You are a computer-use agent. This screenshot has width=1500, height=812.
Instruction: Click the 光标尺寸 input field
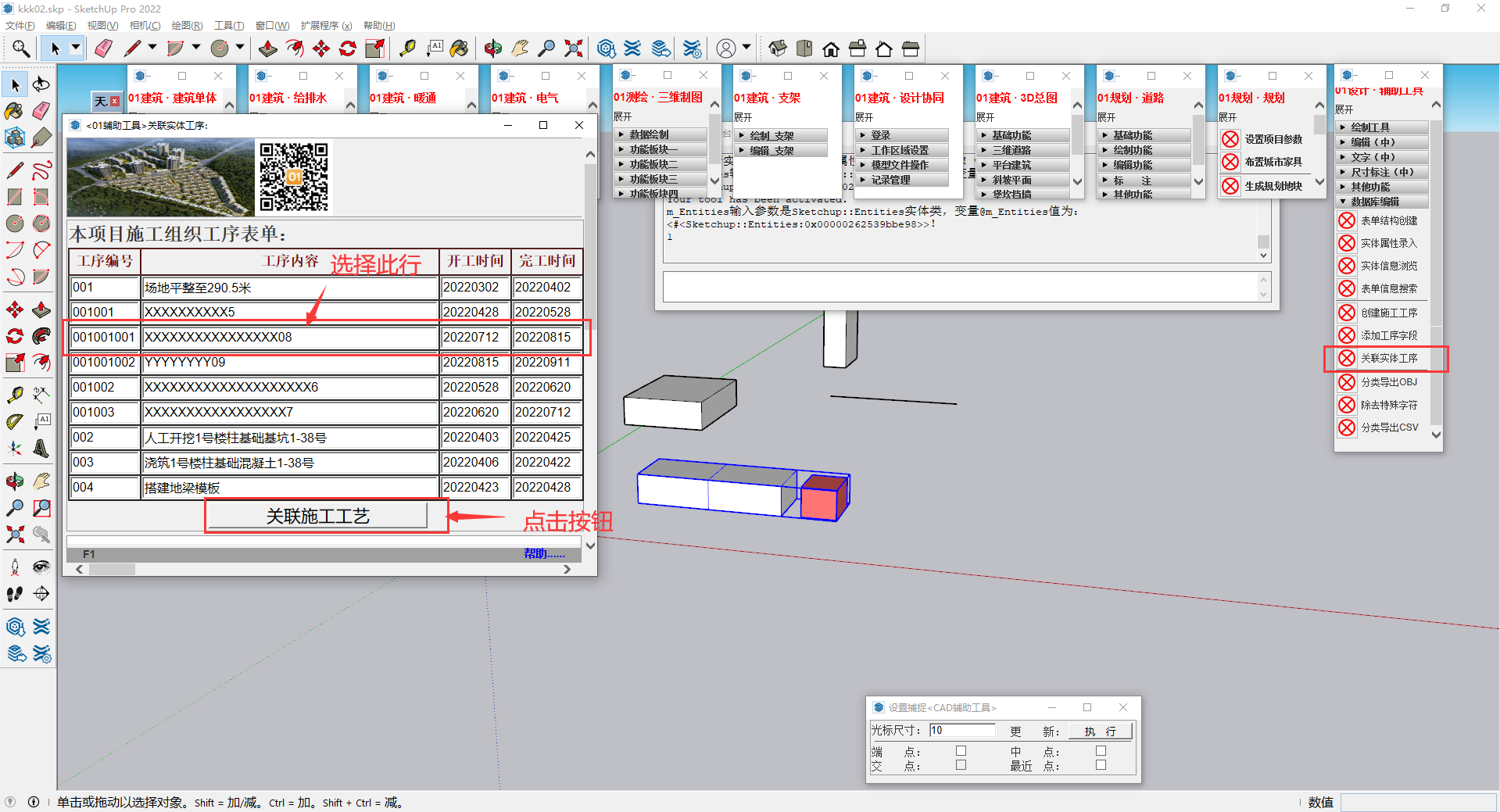click(962, 730)
